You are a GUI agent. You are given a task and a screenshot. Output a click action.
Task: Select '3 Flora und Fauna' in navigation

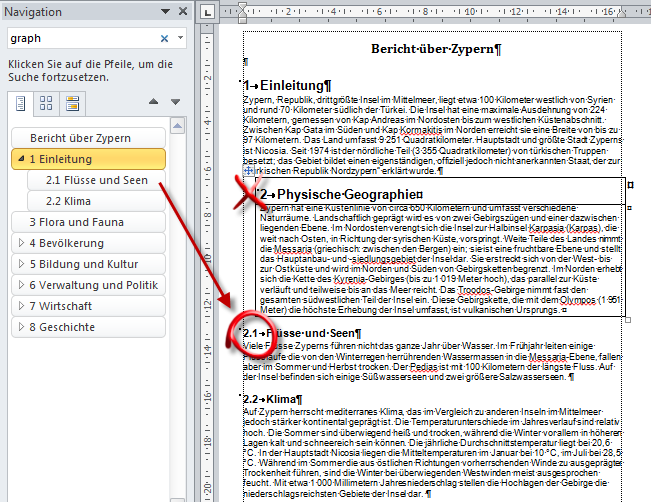[x=74, y=222]
